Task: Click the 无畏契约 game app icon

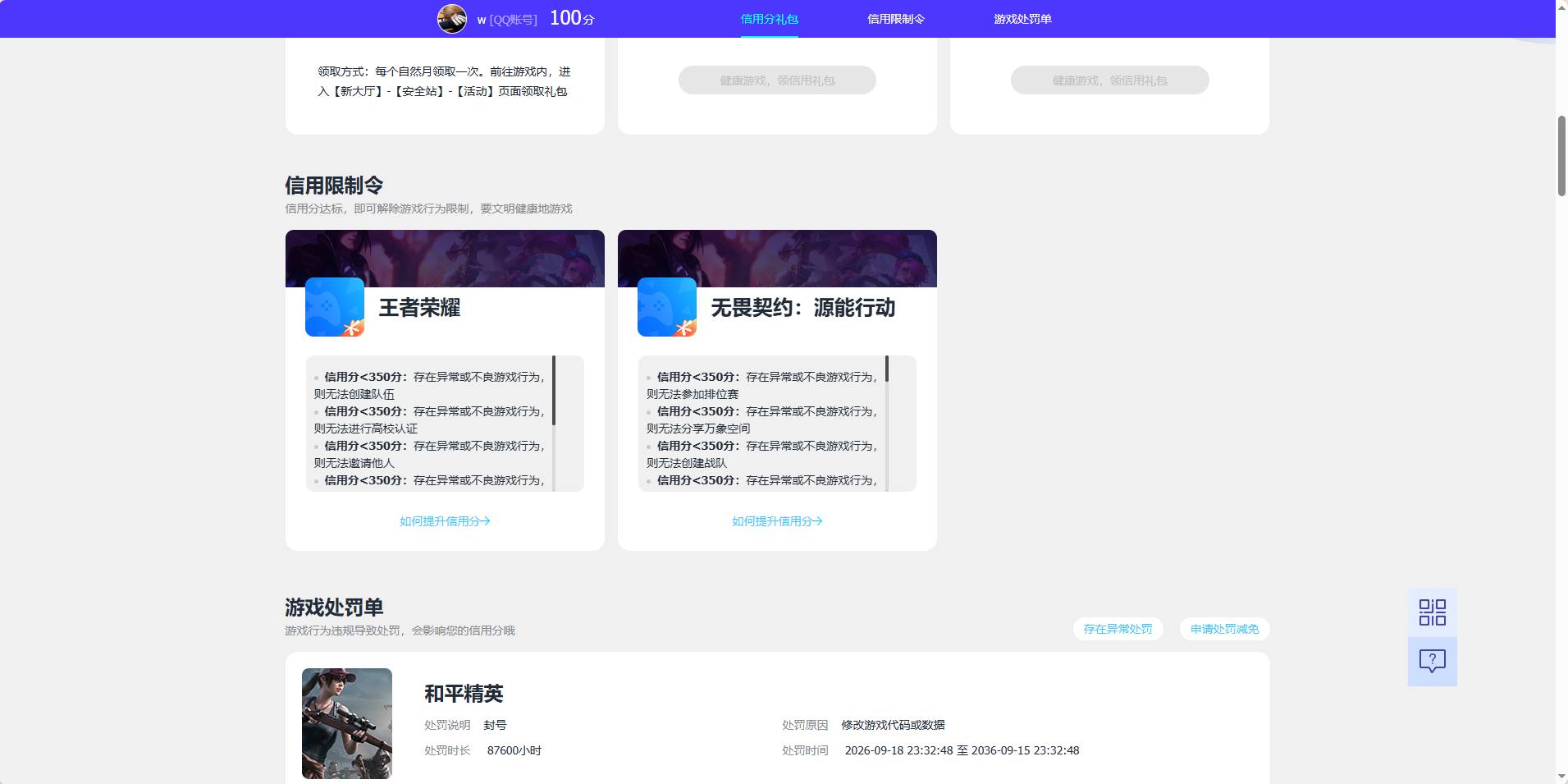Action: [667, 307]
